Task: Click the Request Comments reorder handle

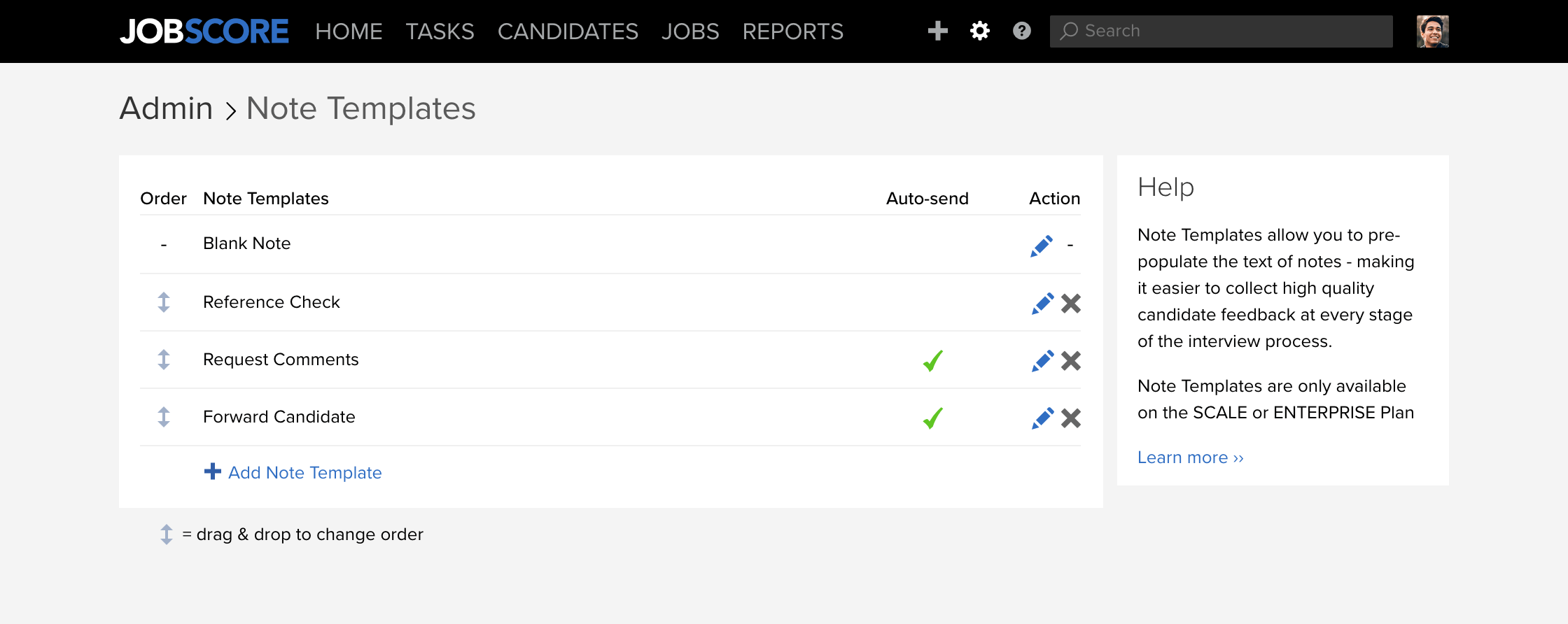Action: 164,360
